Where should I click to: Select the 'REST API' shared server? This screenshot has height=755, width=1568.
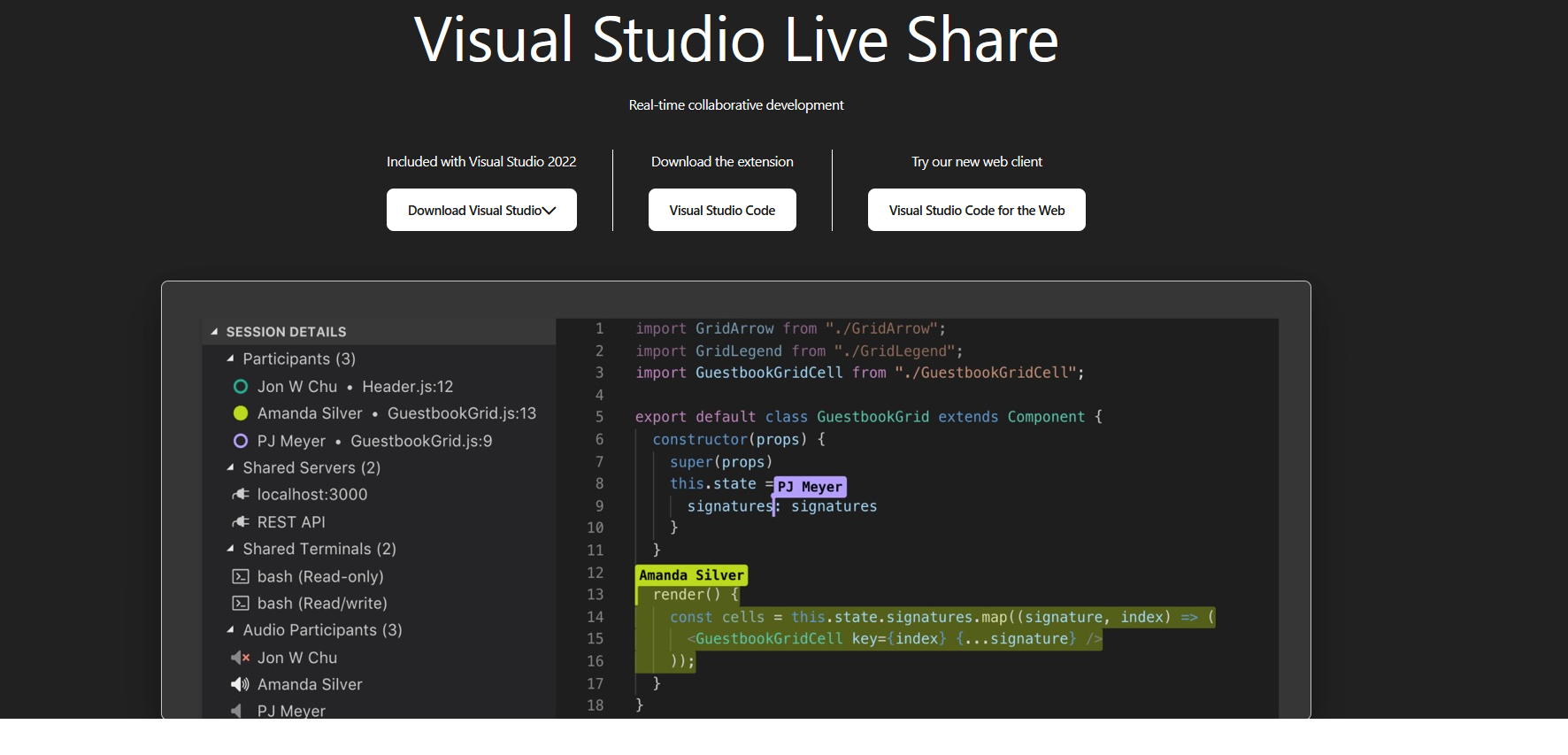[291, 522]
